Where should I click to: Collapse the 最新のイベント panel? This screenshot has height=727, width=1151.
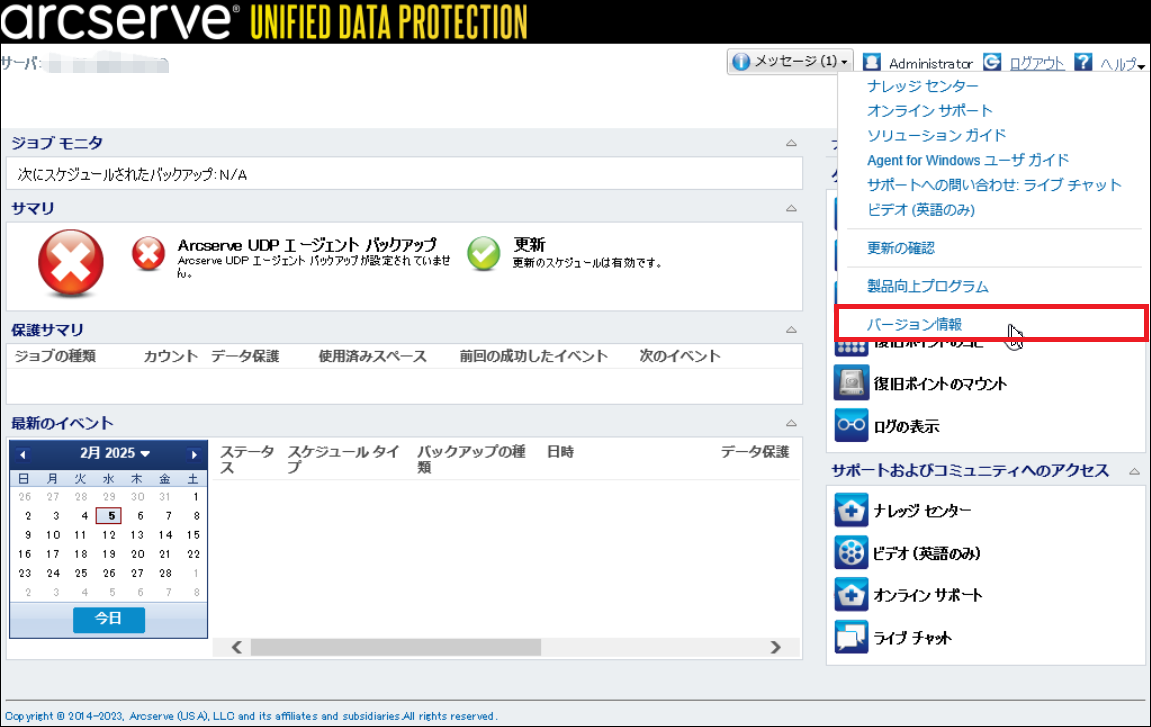(x=791, y=423)
